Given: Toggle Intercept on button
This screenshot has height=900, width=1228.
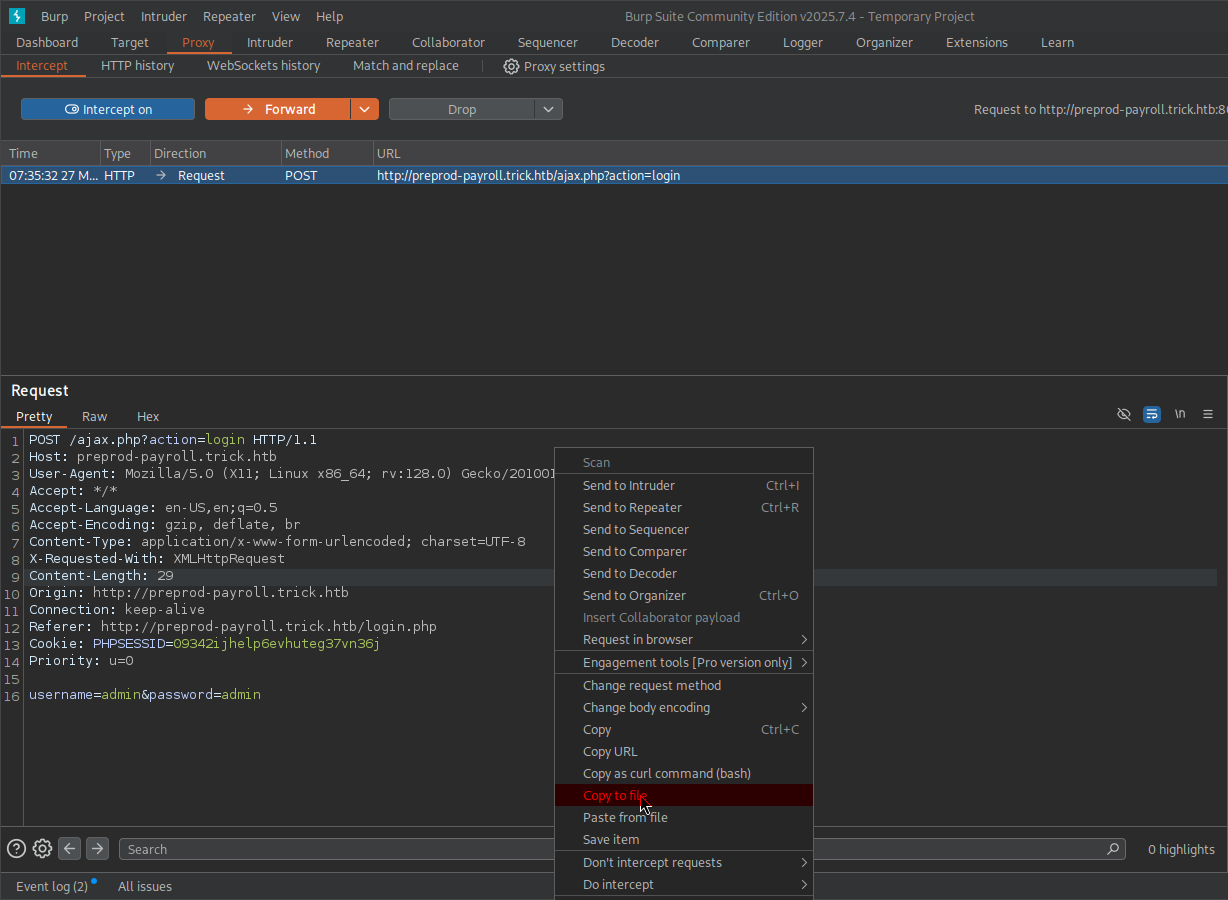Looking at the screenshot, I should tap(108, 109).
